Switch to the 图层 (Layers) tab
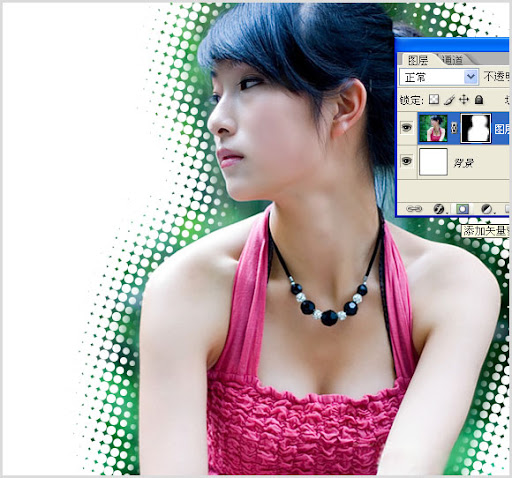The image size is (512, 478). click(418, 60)
